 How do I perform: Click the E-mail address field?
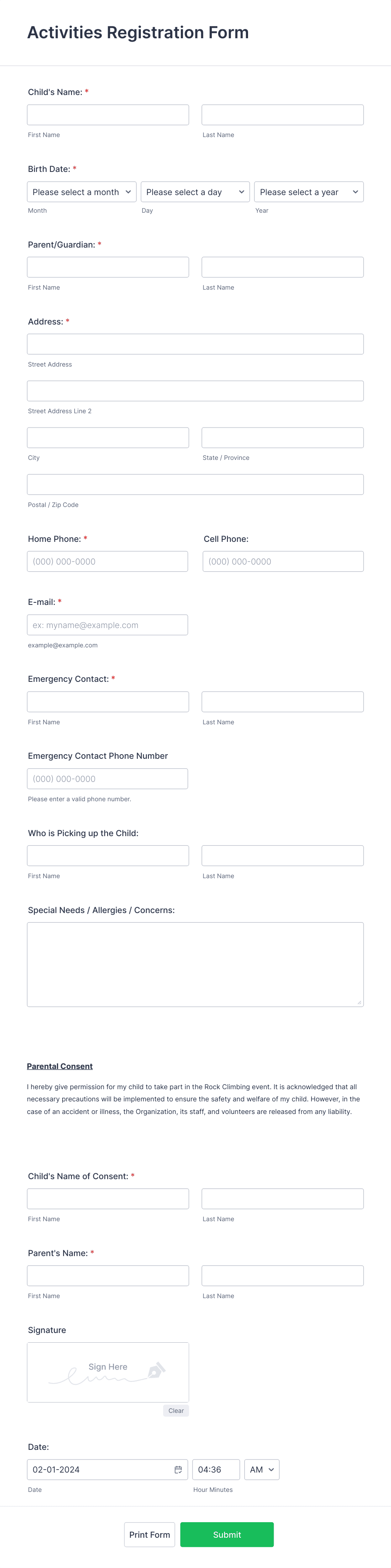click(108, 625)
